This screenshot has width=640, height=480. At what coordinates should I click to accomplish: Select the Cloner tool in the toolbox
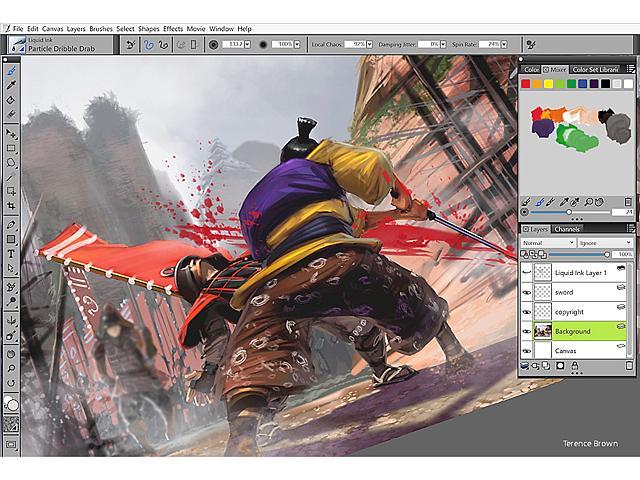click(11, 287)
